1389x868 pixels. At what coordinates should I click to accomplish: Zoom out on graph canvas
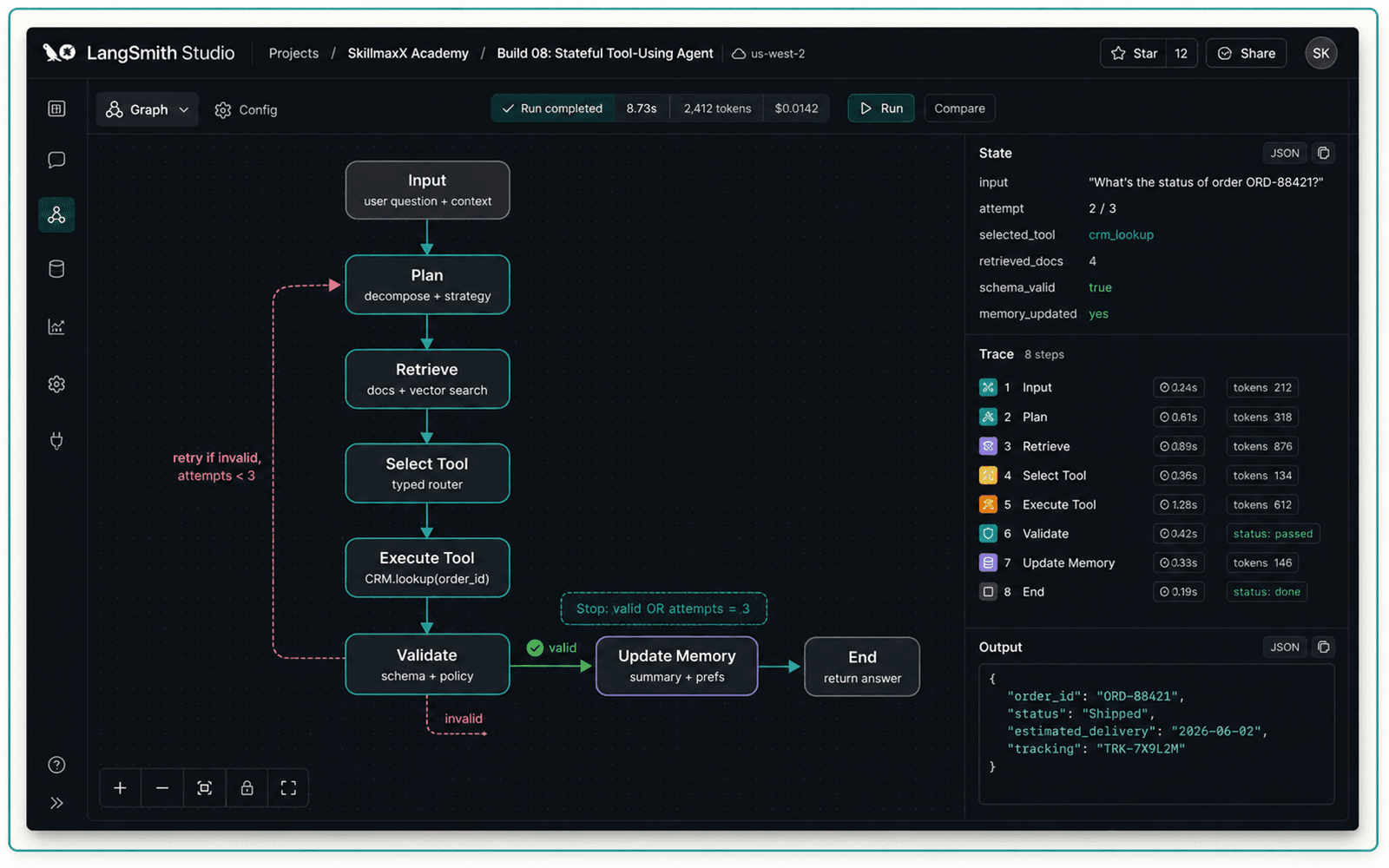(162, 787)
